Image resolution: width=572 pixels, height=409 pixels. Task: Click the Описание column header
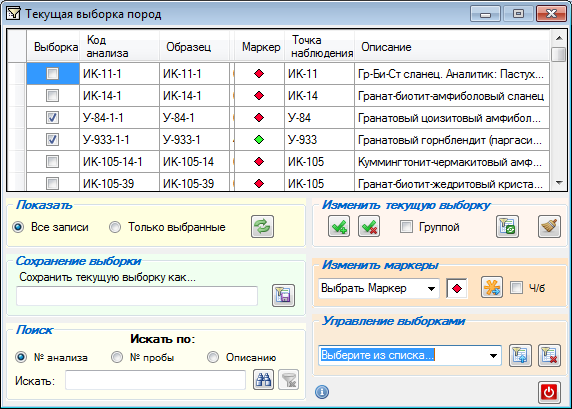pyautogui.click(x=386, y=47)
